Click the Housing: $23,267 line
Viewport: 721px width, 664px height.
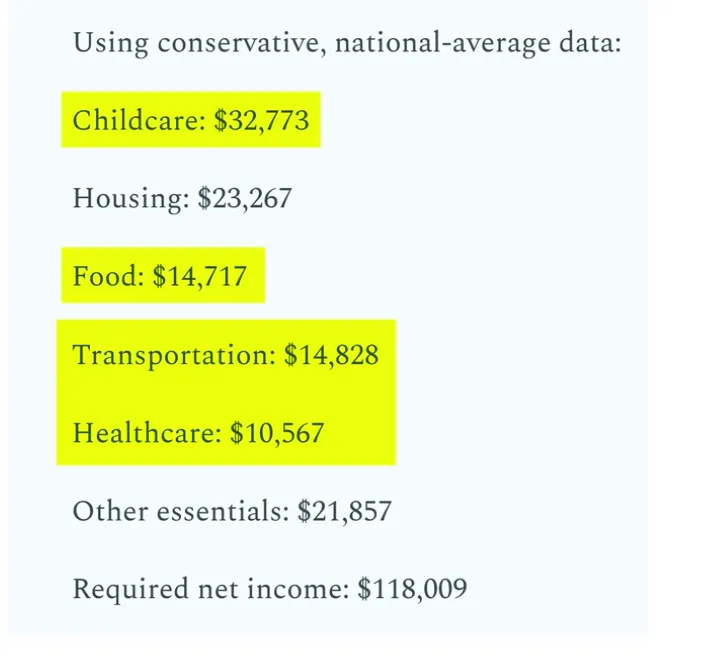pyautogui.click(x=182, y=199)
